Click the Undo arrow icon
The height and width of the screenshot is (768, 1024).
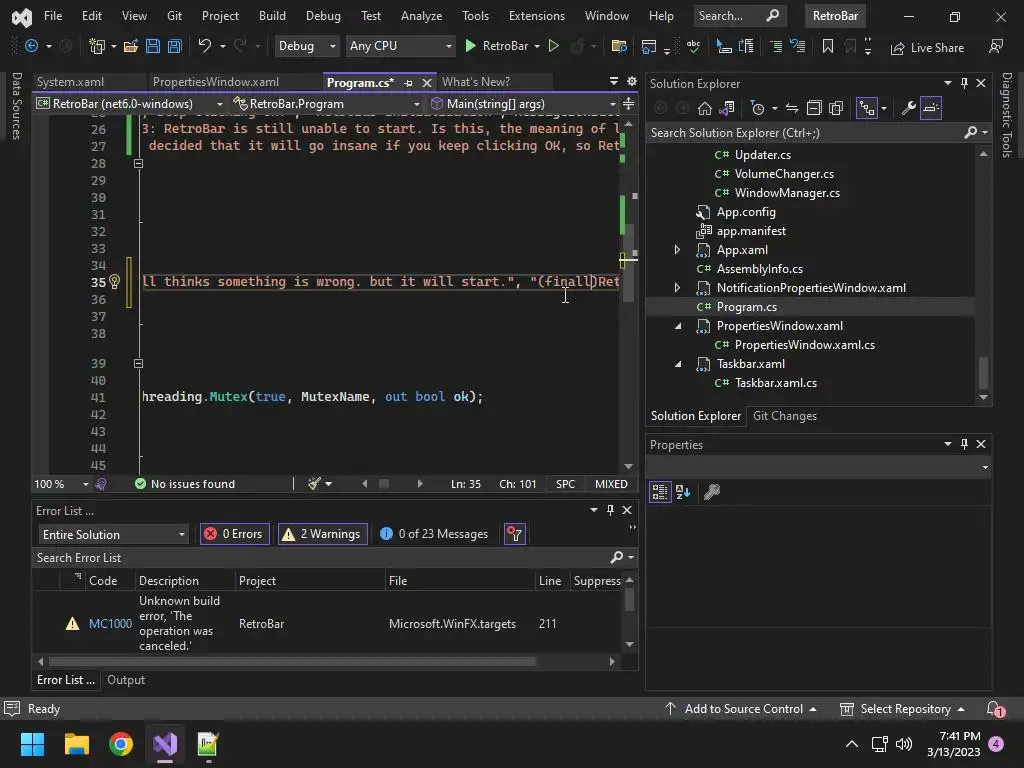[x=204, y=46]
